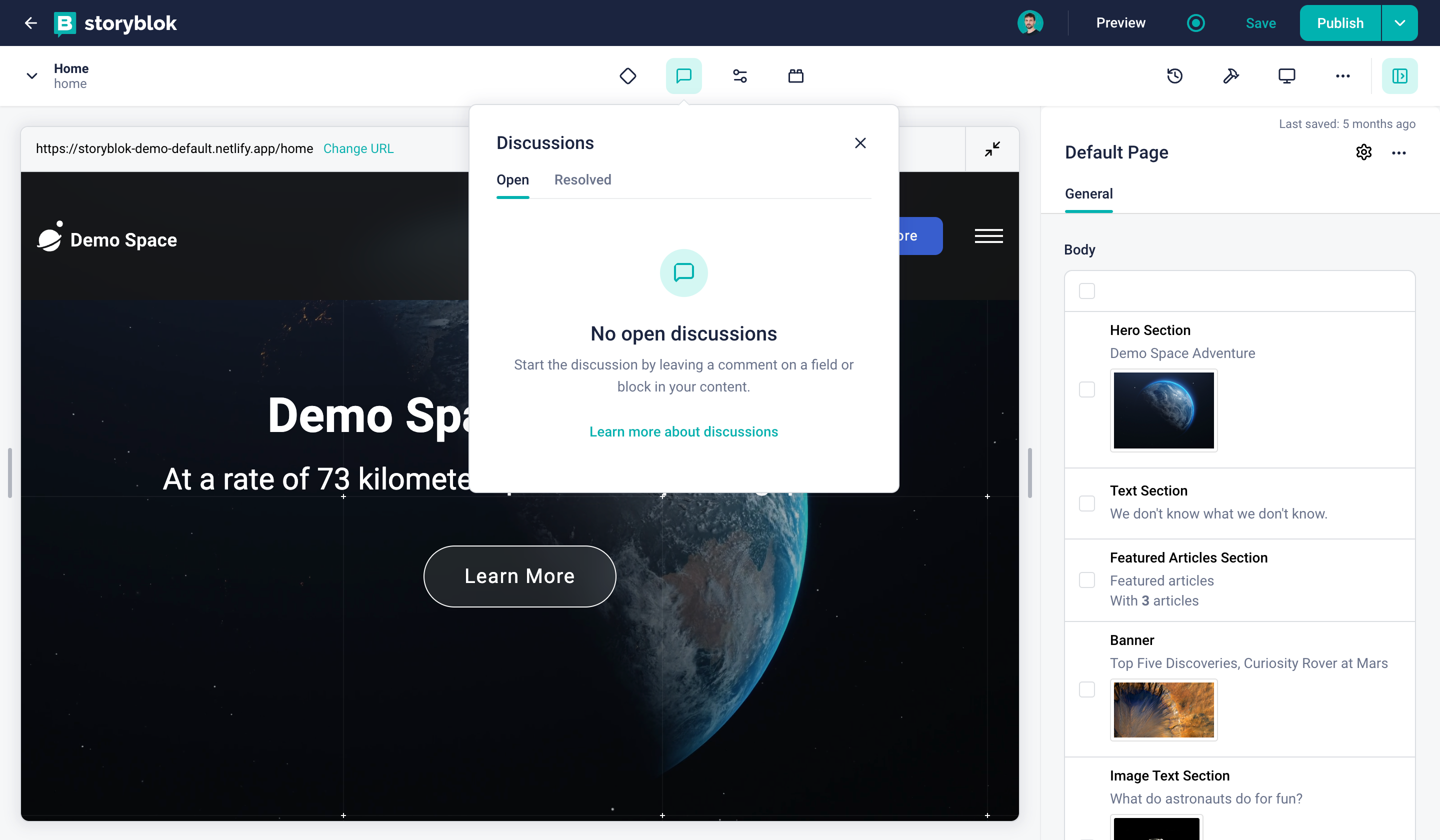Open the Discussions speech bubble icon

[x=683, y=75]
